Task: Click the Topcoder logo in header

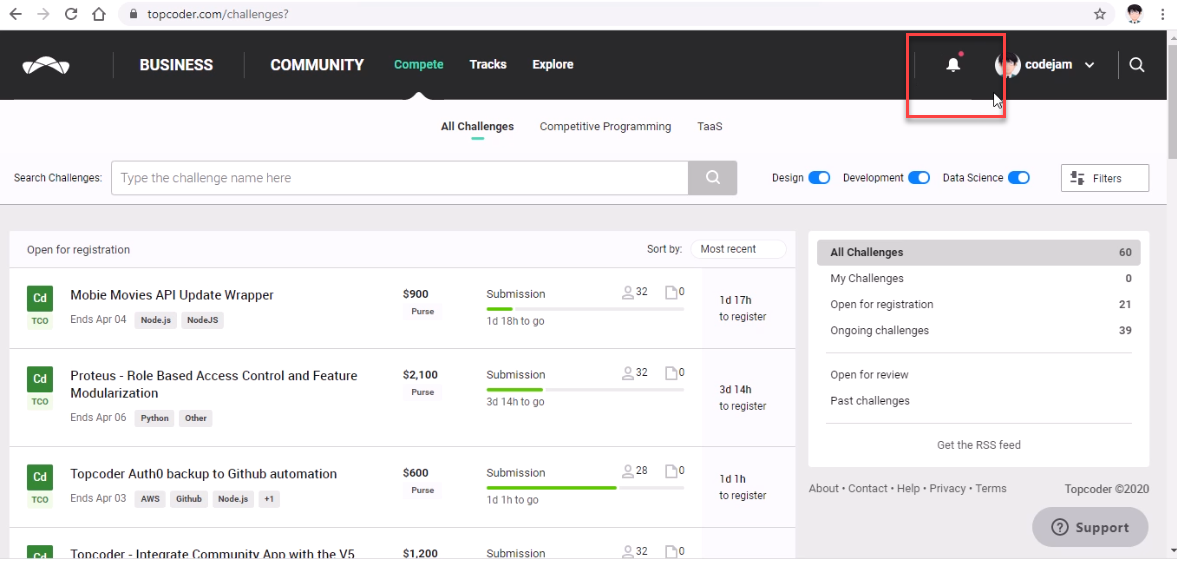Action: pos(46,65)
